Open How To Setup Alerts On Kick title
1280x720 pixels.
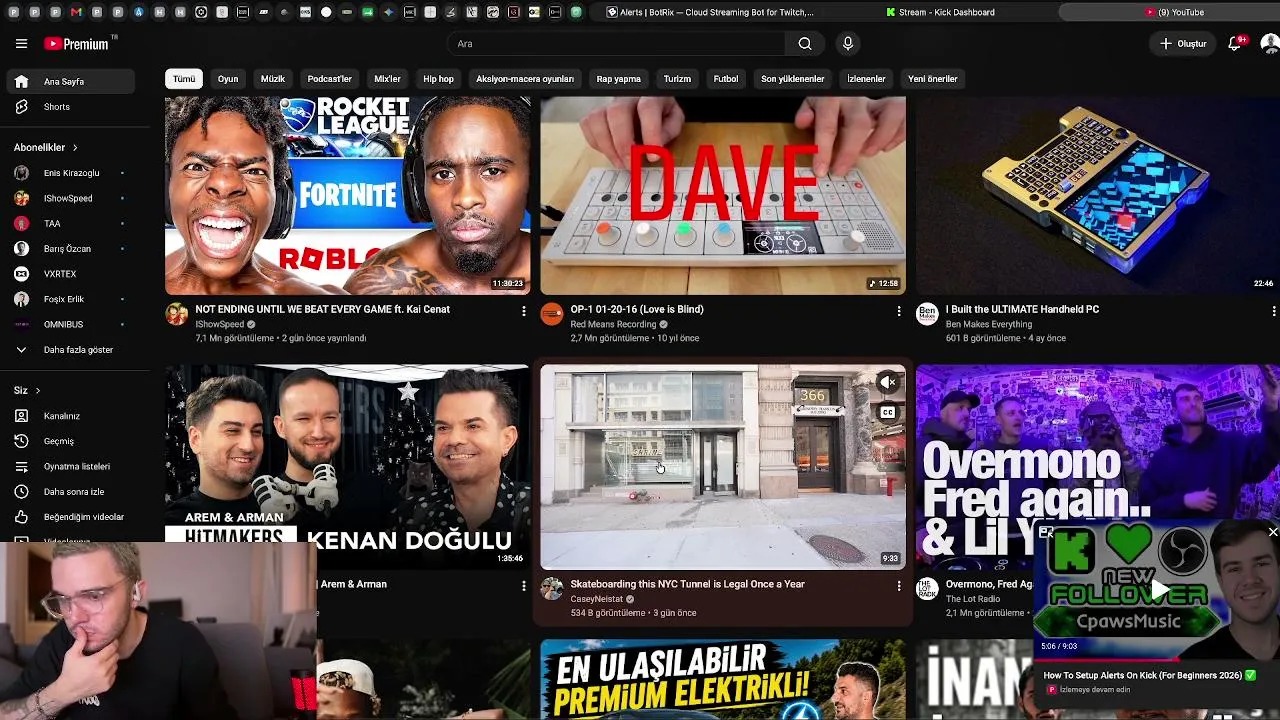(1143, 675)
